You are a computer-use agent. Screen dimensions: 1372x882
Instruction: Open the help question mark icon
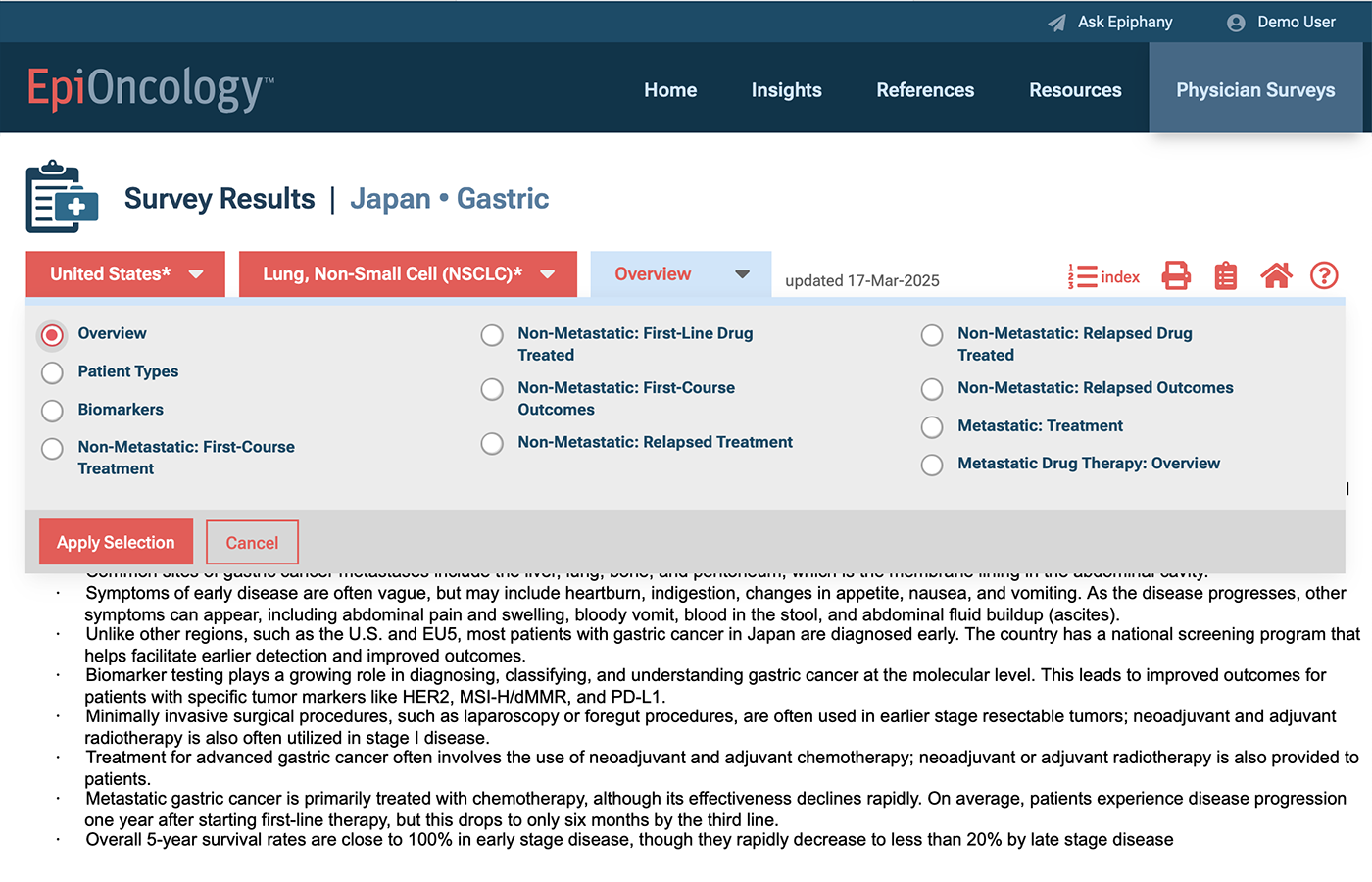tap(1324, 276)
